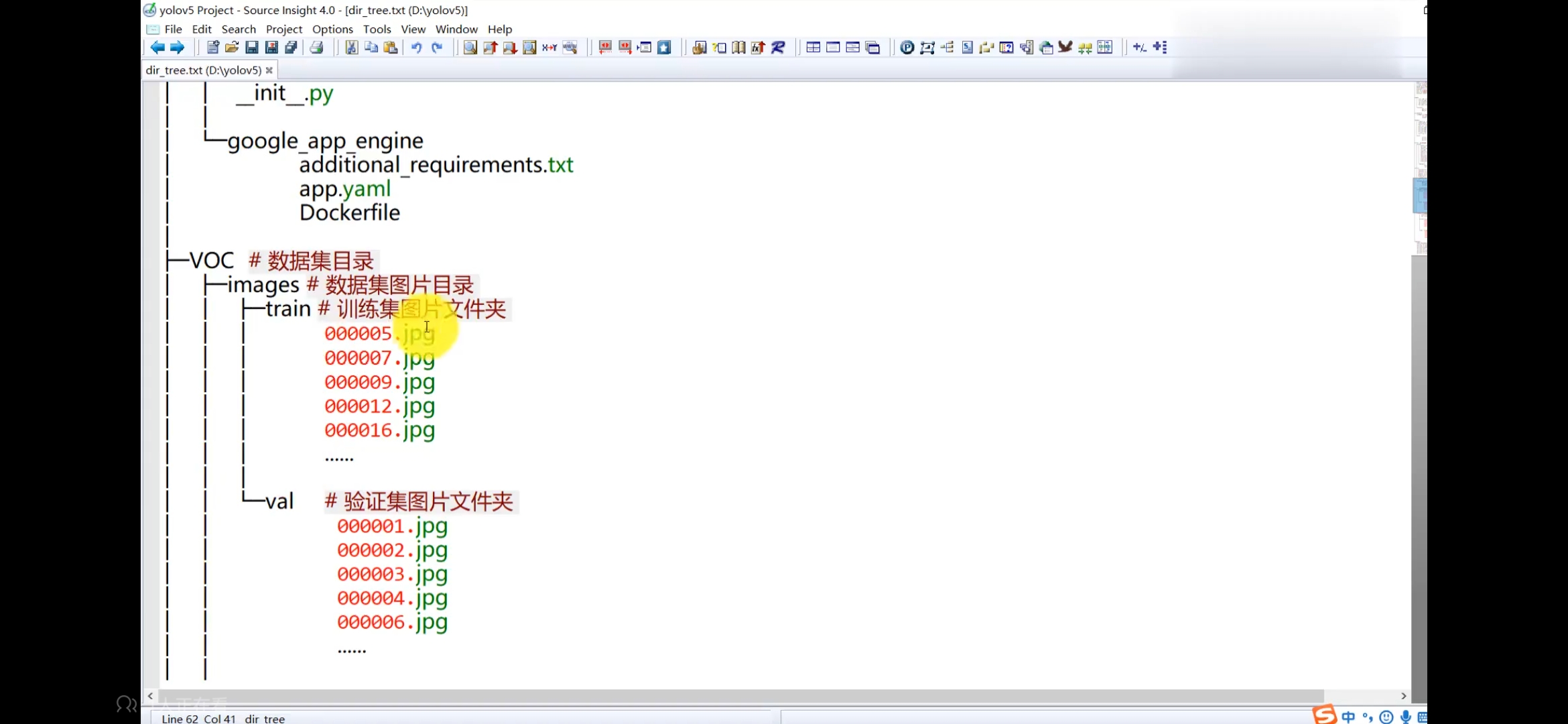Viewport: 1568px width, 724px height.
Task: Click the Print icon in toolbar
Action: click(x=317, y=47)
